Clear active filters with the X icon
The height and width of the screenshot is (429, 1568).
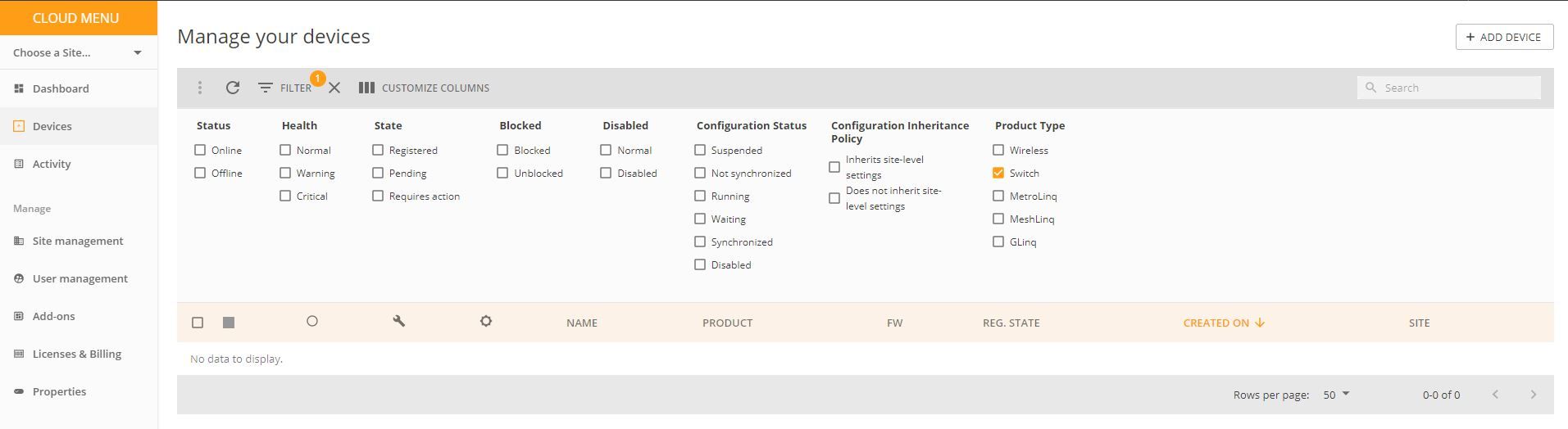click(x=334, y=88)
